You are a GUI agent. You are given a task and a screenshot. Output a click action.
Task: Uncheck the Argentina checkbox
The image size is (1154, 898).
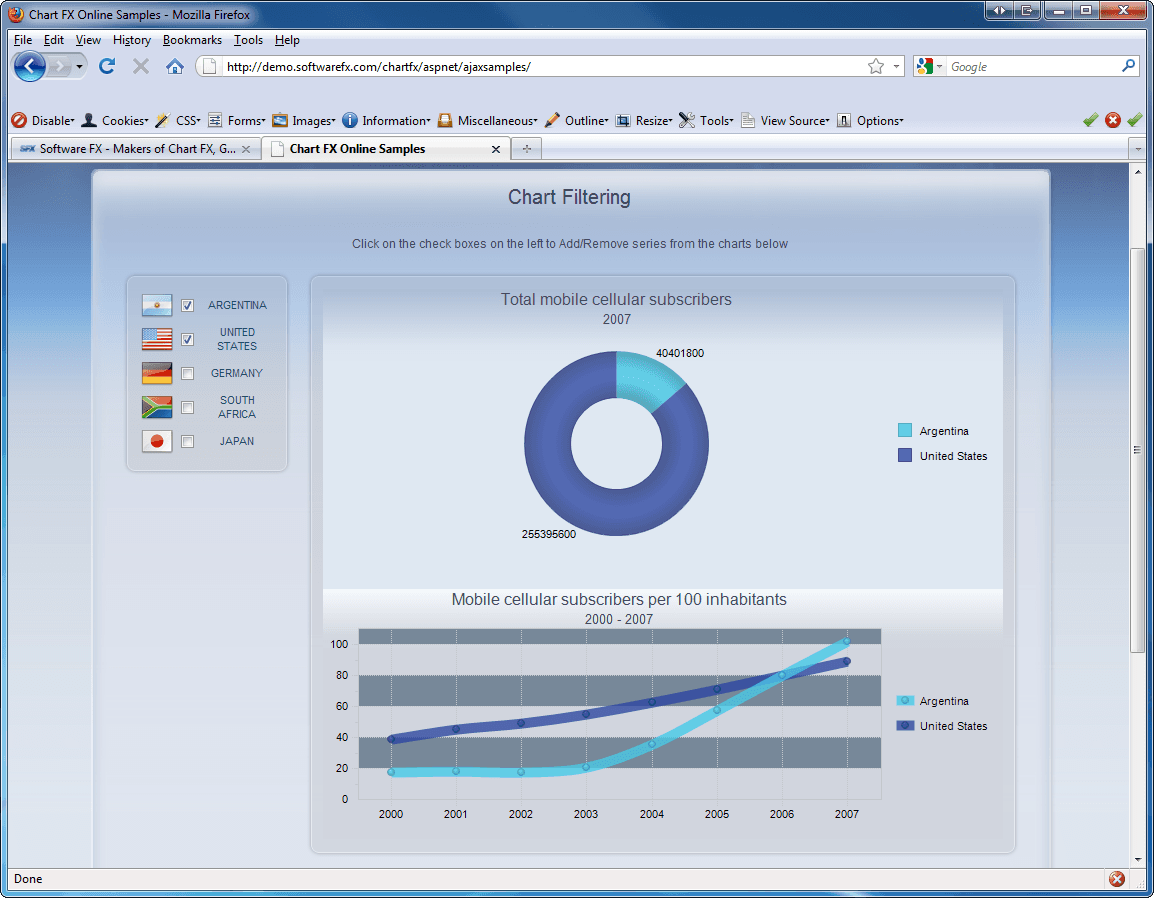point(188,305)
